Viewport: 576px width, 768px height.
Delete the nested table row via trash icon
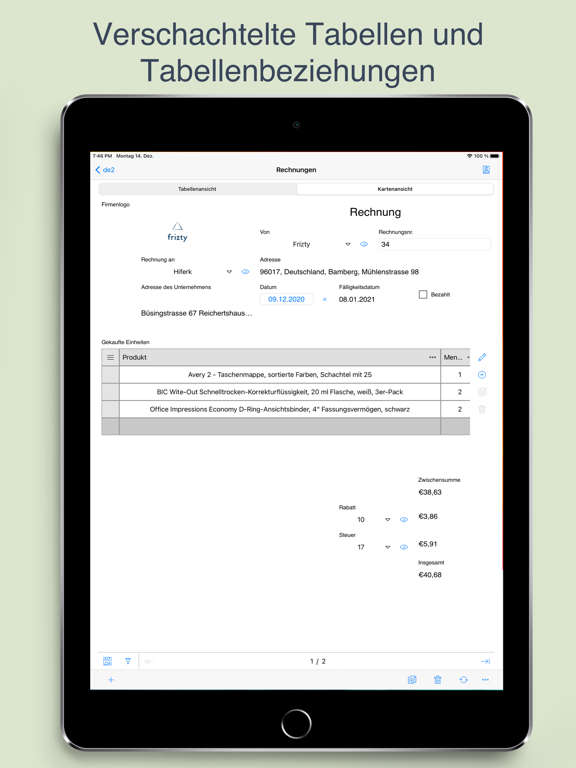click(482, 409)
